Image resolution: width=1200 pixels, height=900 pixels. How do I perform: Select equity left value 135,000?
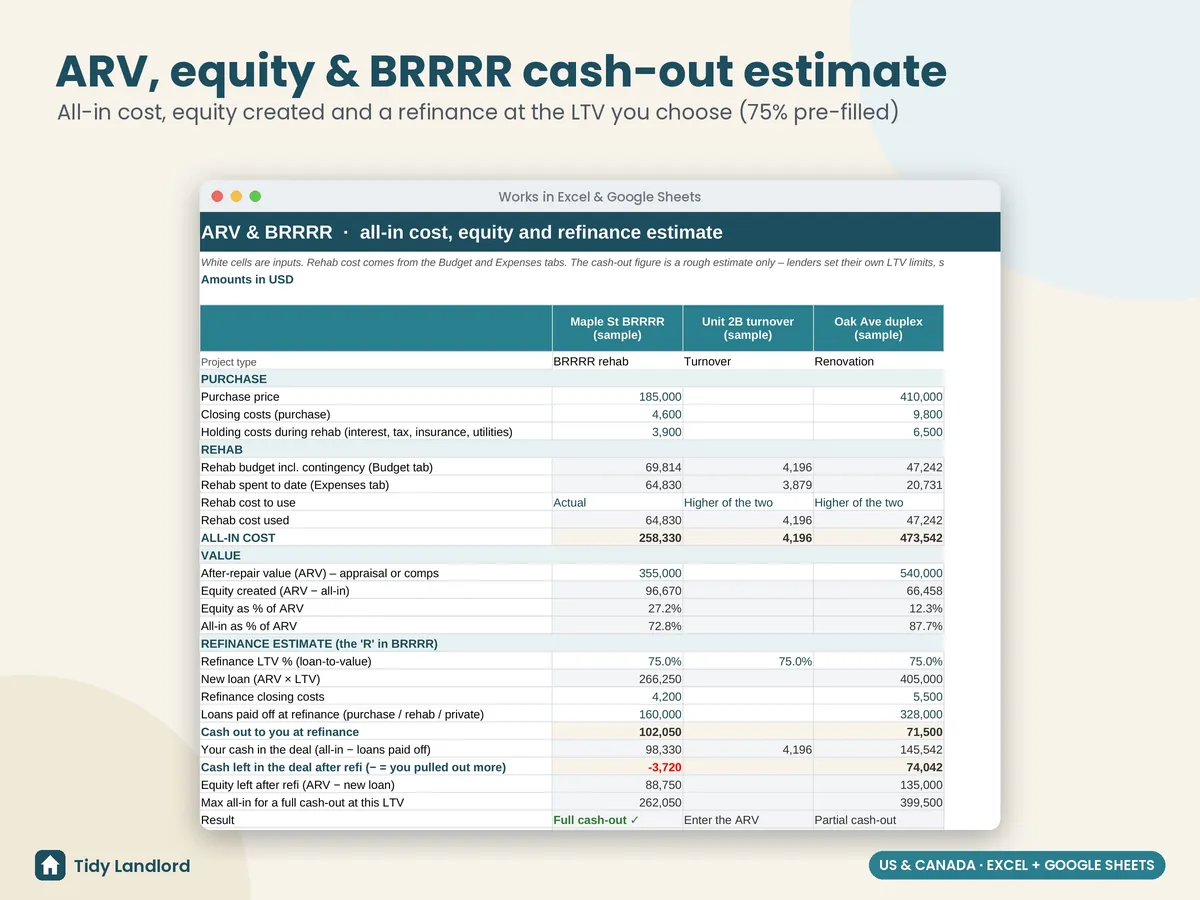pos(878,785)
